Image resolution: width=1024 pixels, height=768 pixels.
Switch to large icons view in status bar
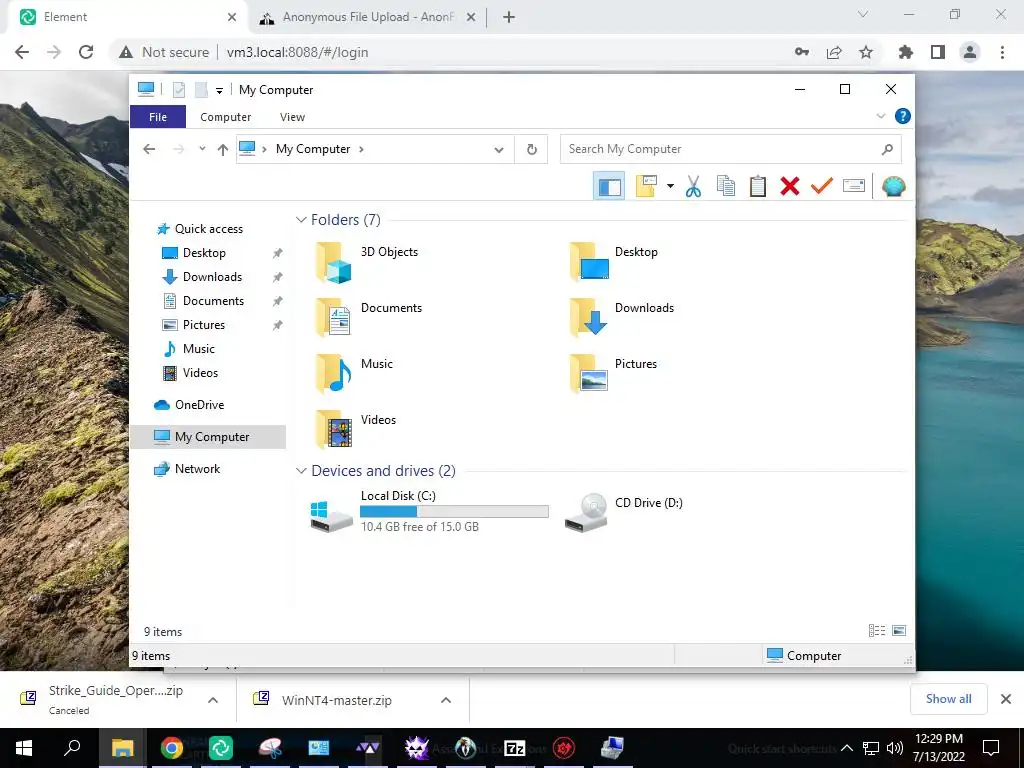point(899,631)
